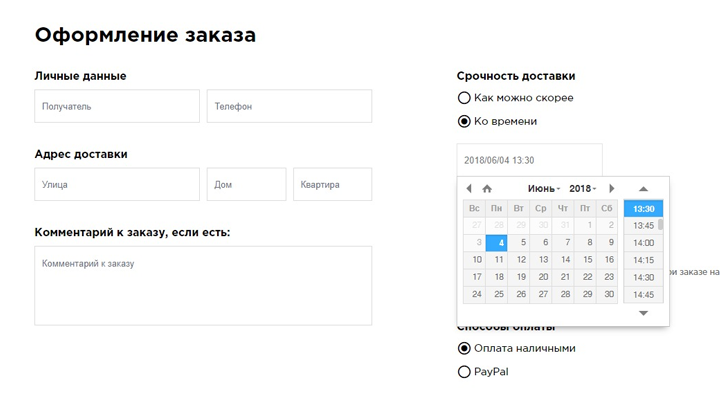
Task: Select June 16 in the calendar
Action: (607, 260)
